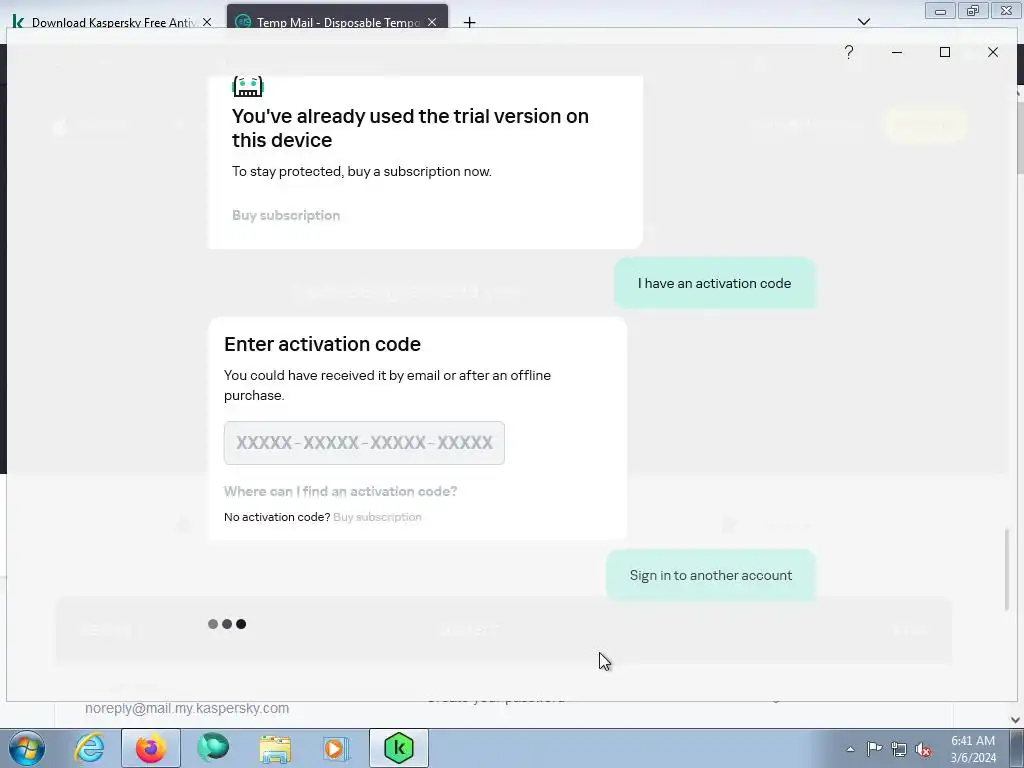Click the browser page scrollbar down arrow

pyautogui.click(x=1016, y=720)
